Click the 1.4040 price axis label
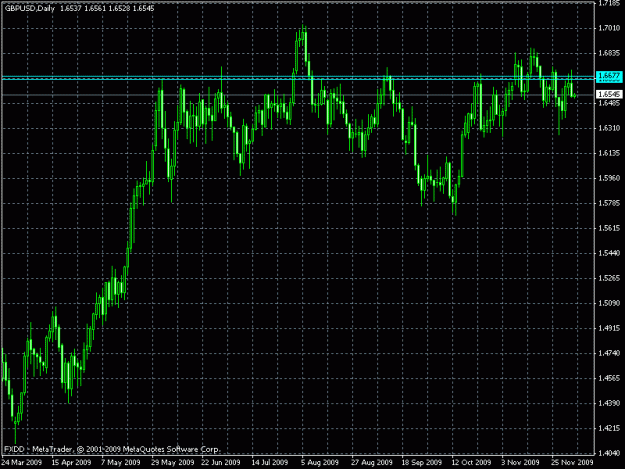 click(x=610, y=453)
